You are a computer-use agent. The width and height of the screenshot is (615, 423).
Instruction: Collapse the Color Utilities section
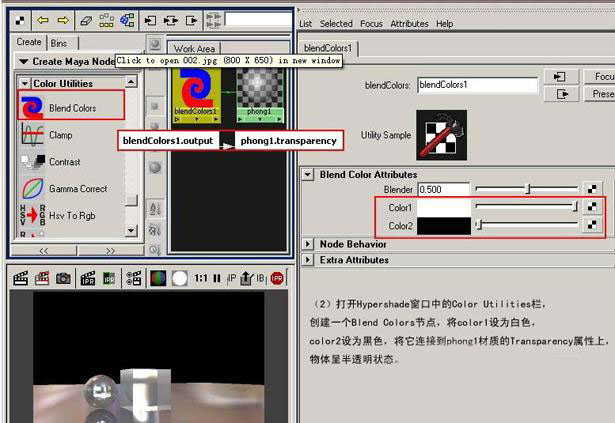[25, 83]
